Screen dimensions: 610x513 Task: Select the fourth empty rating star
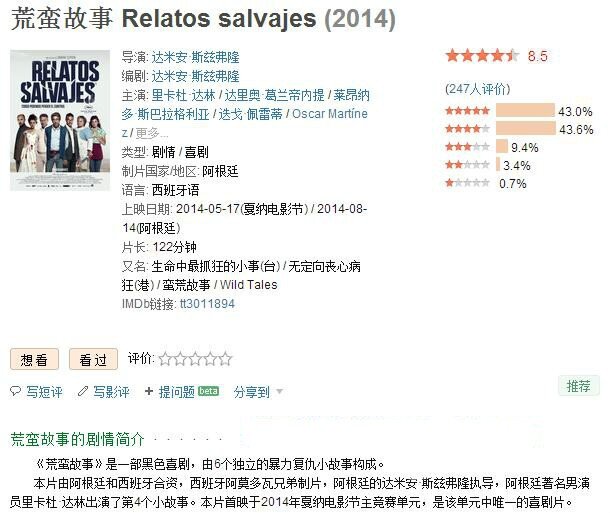click(210, 359)
